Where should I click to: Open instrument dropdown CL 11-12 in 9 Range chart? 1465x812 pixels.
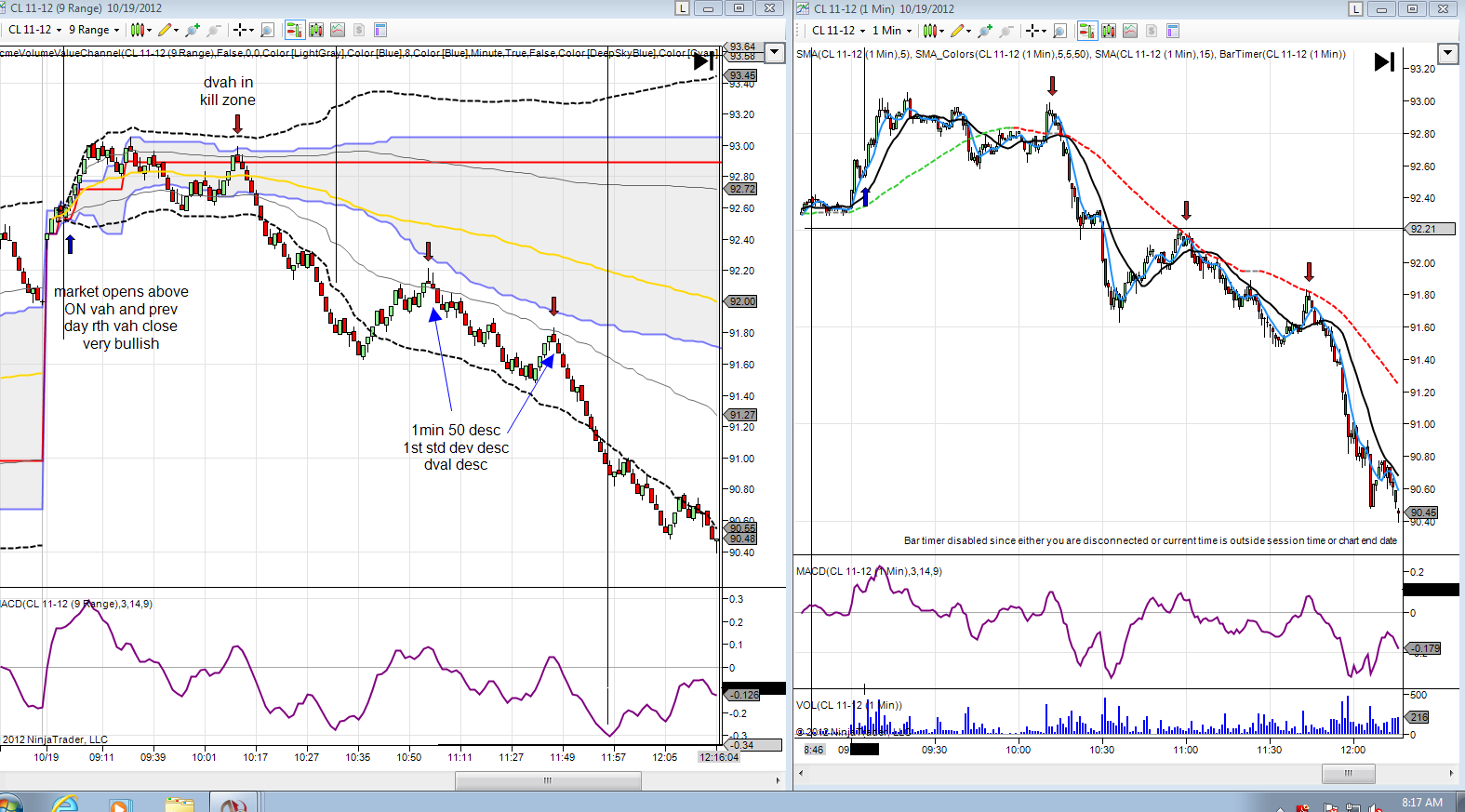click(x=35, y=30)
